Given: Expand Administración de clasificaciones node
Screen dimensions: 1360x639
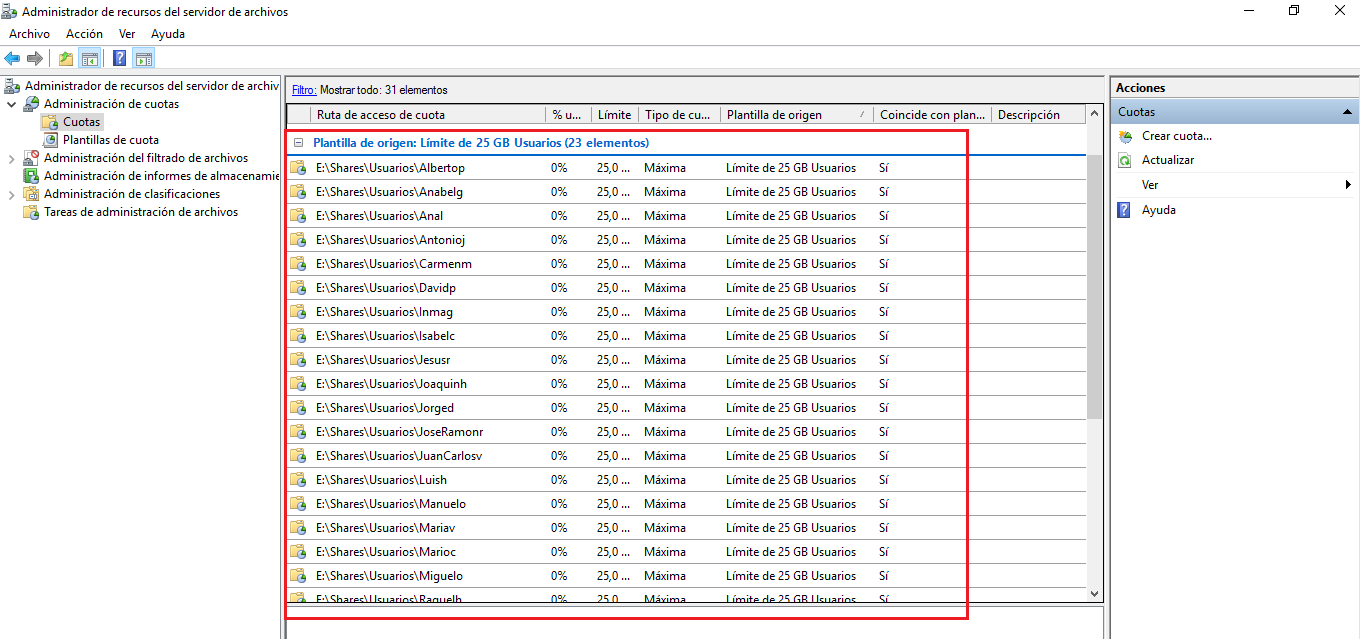Looking at the screenshot, I should tap(12, 194).
